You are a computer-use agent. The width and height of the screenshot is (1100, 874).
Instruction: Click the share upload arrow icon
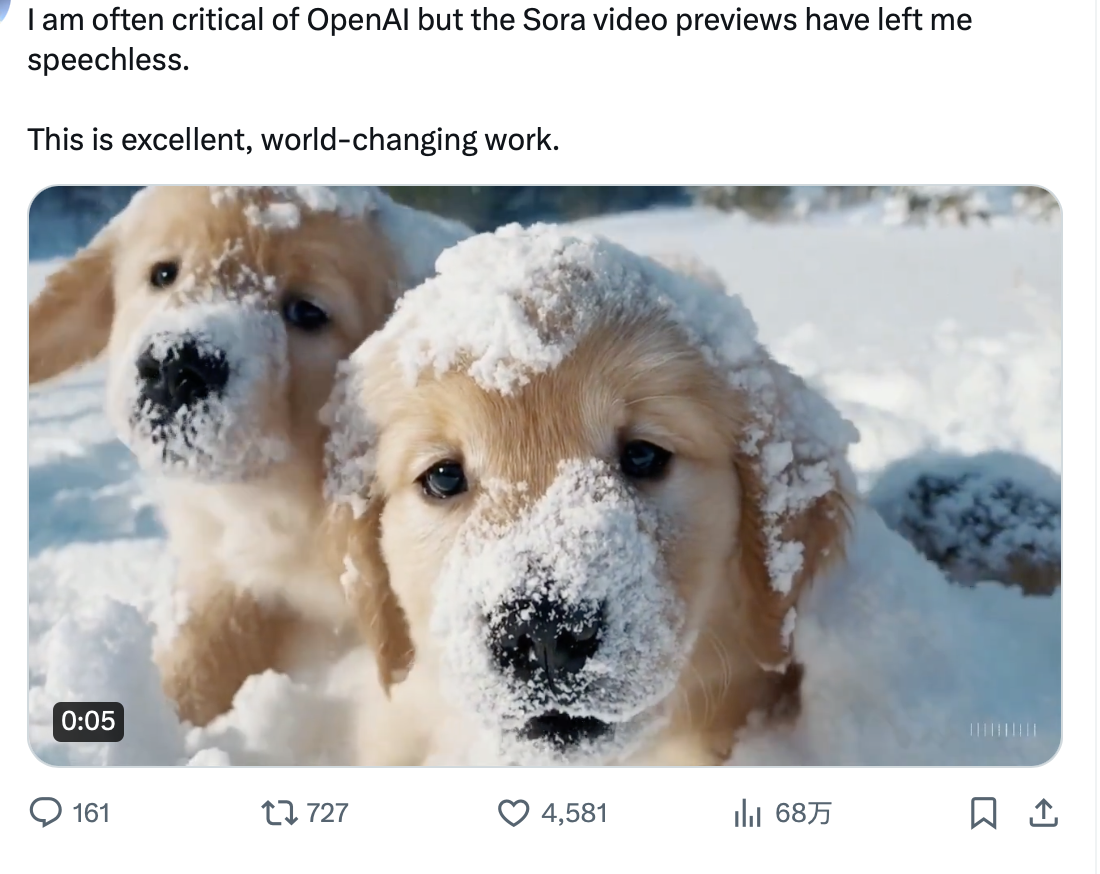(1043, 813)
